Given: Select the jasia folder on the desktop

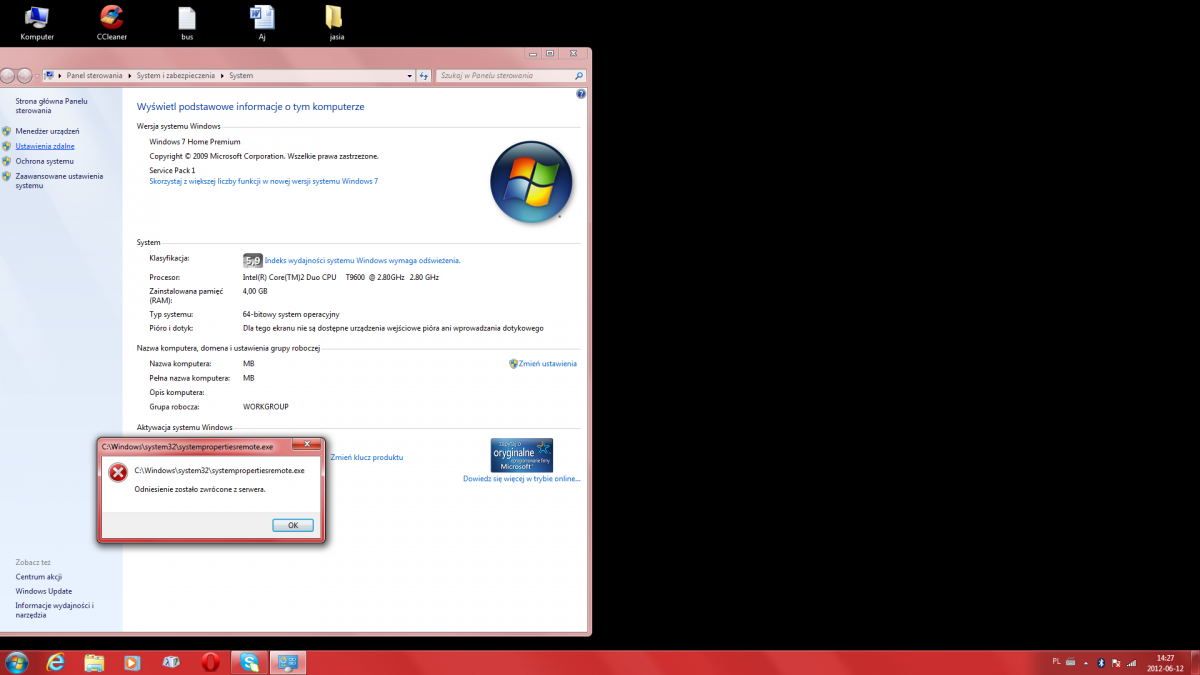Looking at the screenshot, I should pos(336,22).
